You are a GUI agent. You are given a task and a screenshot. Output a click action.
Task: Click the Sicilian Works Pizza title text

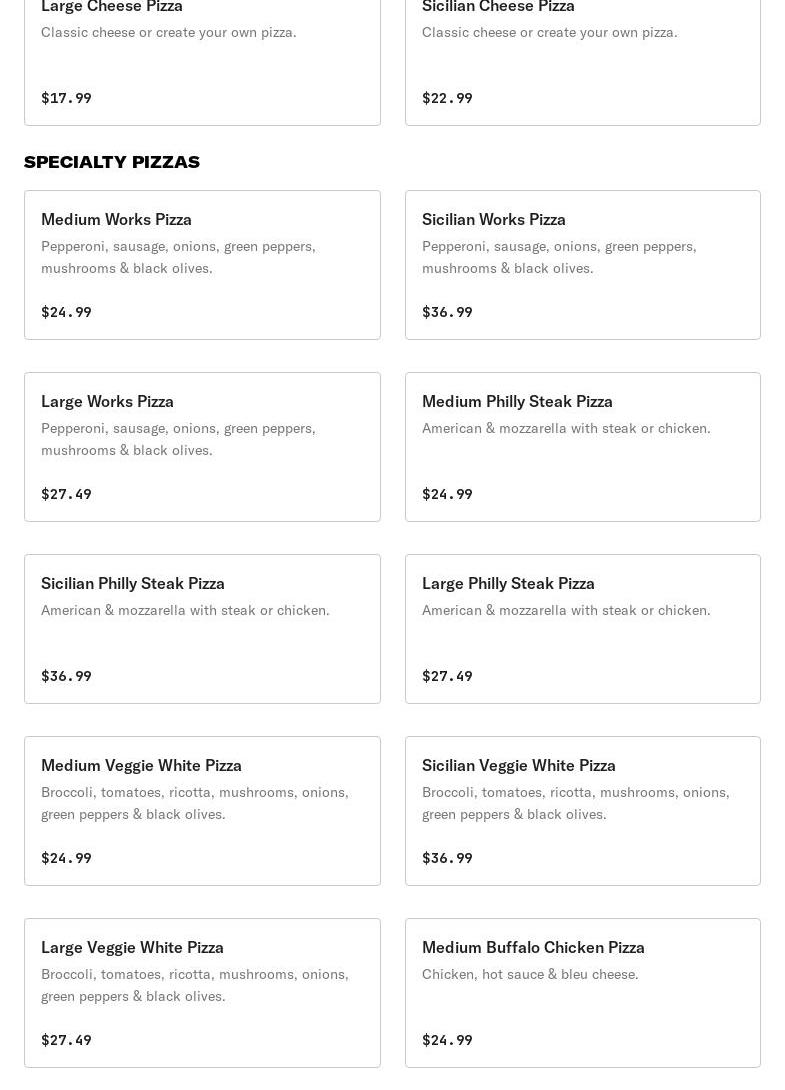pos(494,220)
